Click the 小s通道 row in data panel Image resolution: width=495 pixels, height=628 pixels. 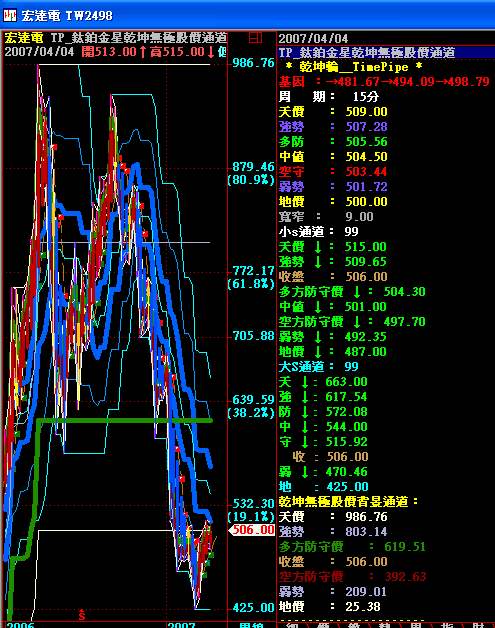(x=319, y=231)
